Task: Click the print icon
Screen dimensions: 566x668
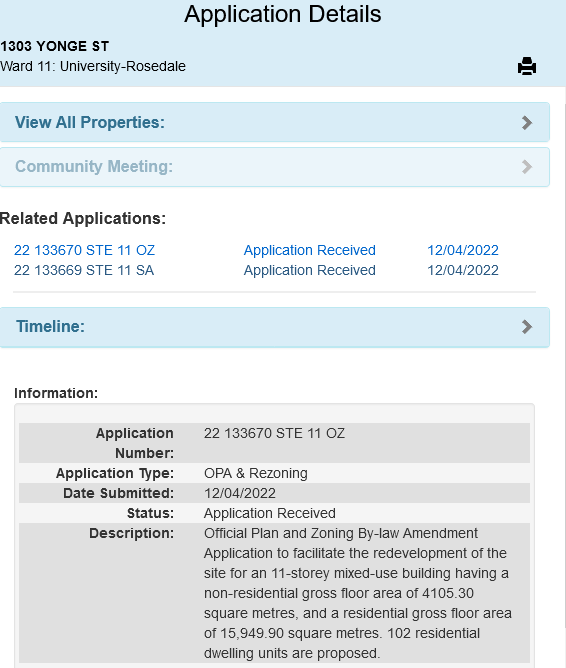Action: [527, 66]
